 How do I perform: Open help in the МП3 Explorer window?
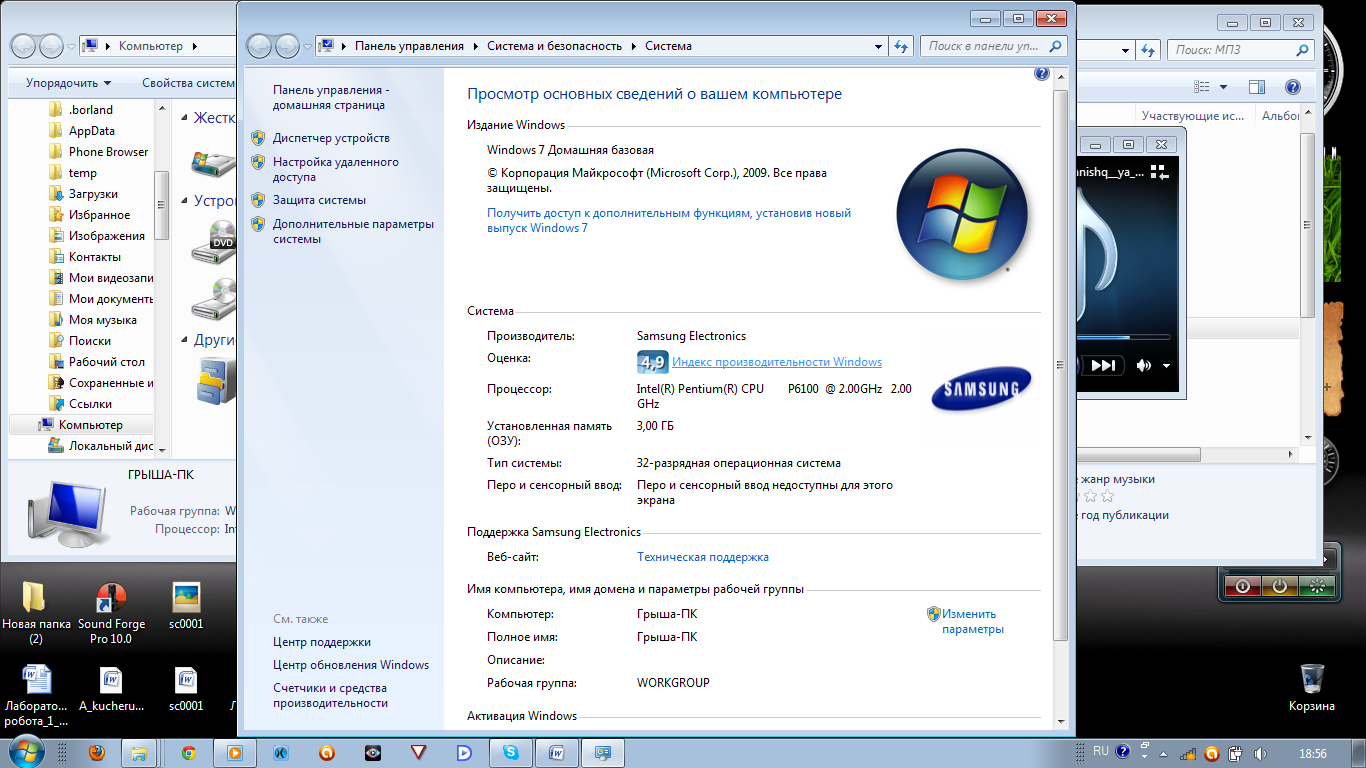click(x=1292, y=87)
